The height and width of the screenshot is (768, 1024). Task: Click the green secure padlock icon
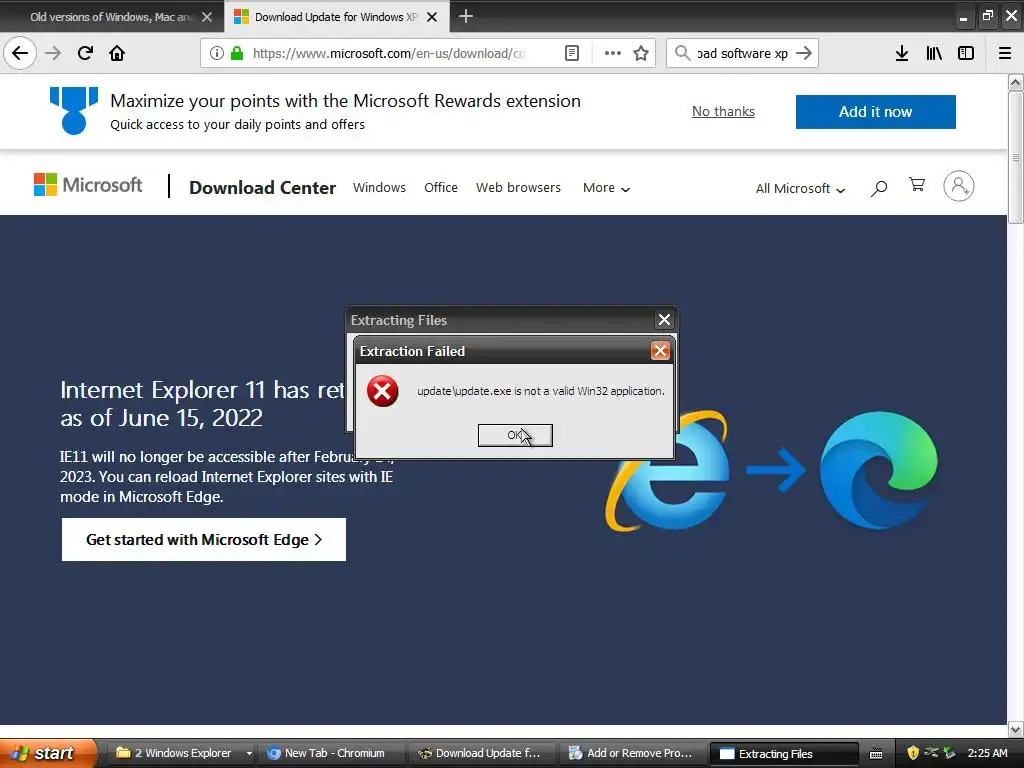[237, 53]
